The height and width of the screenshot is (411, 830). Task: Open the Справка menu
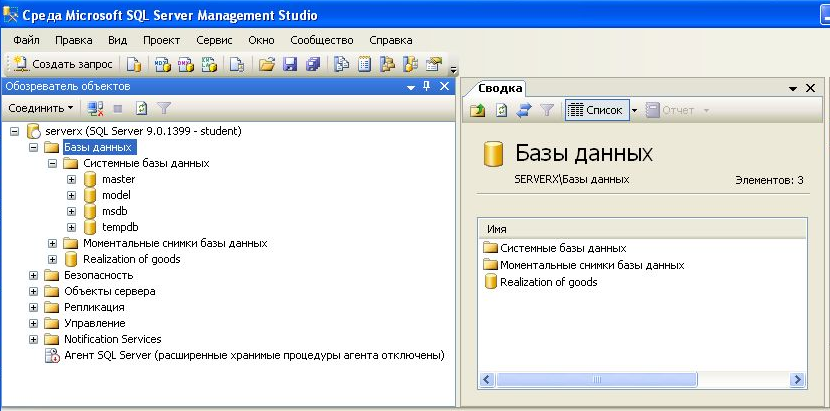click(391, 40)
